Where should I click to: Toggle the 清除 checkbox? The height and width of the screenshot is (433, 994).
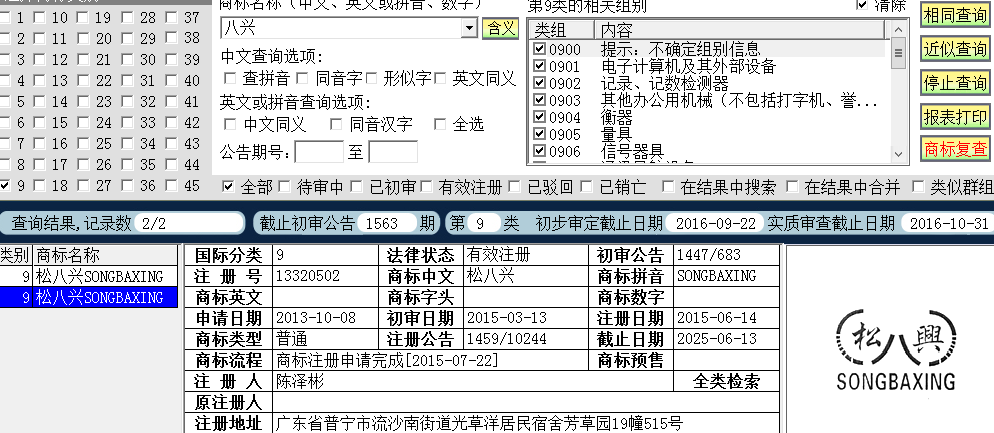862,5
